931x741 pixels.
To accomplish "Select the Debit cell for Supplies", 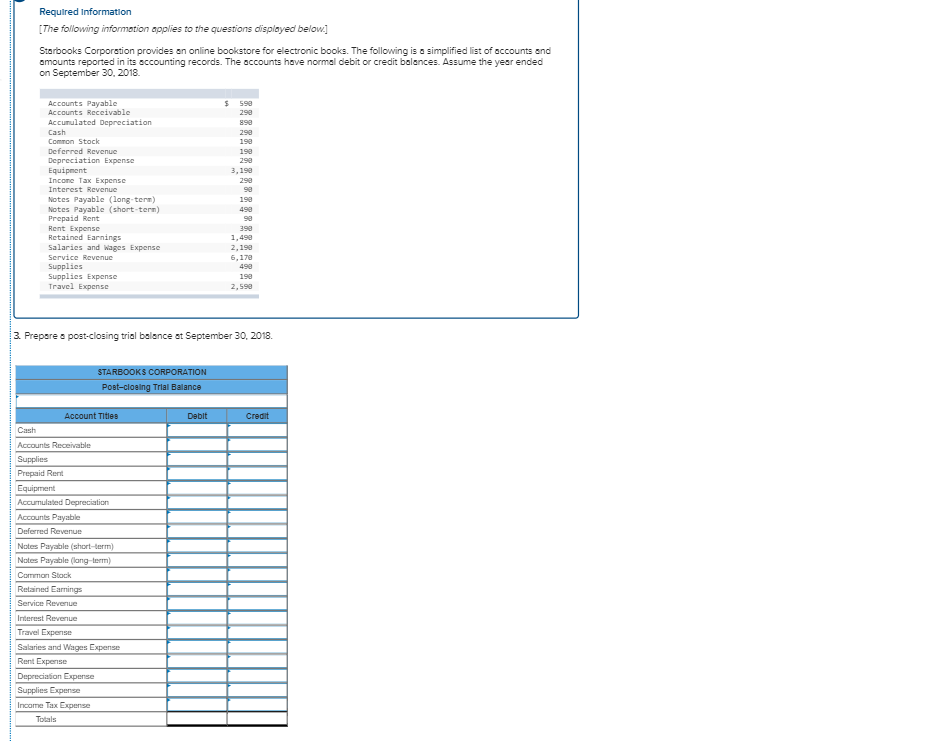I will [196, 459].
